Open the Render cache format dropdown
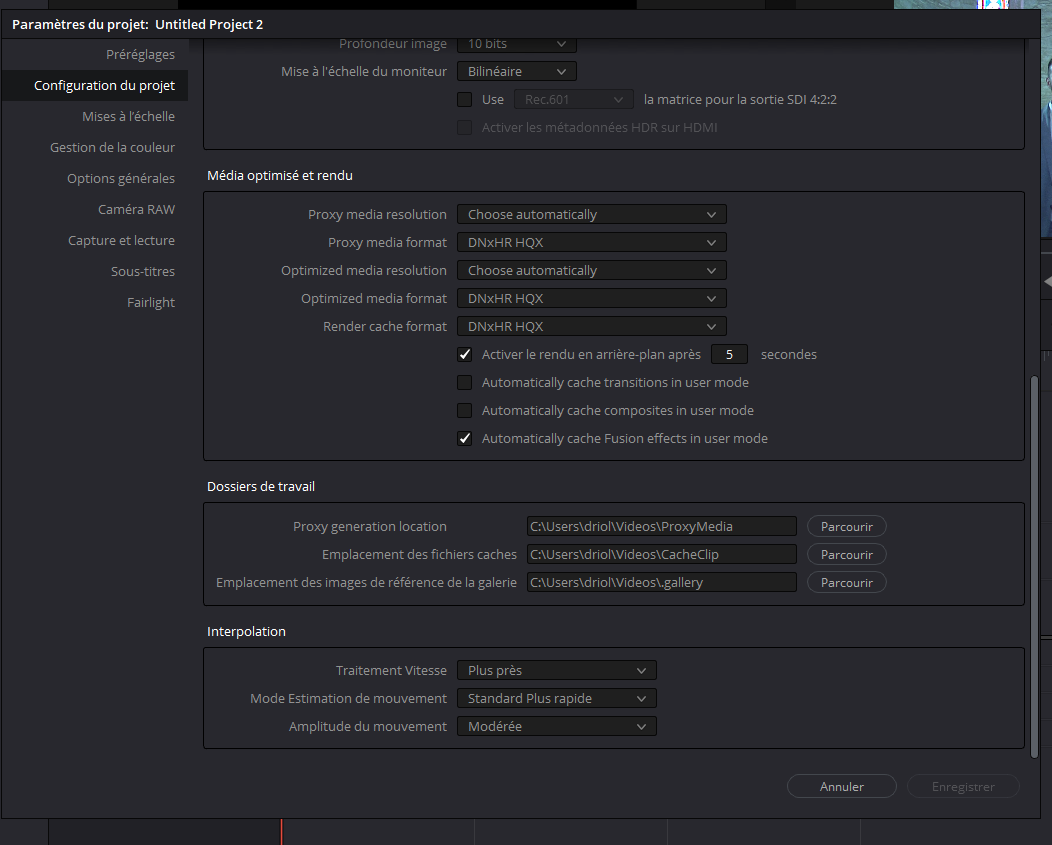Viewport: 1052px width, 845px height. (591, 326)
